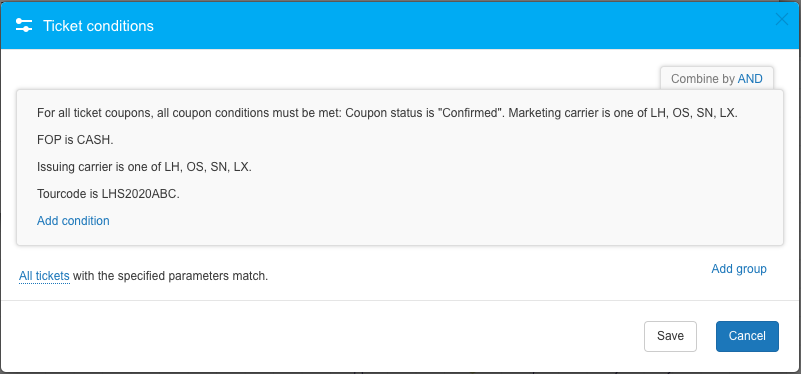This screenshot has width=801, height=374.
Task: Toggle the AND combine operator
Action: click(x=750, y=79)
